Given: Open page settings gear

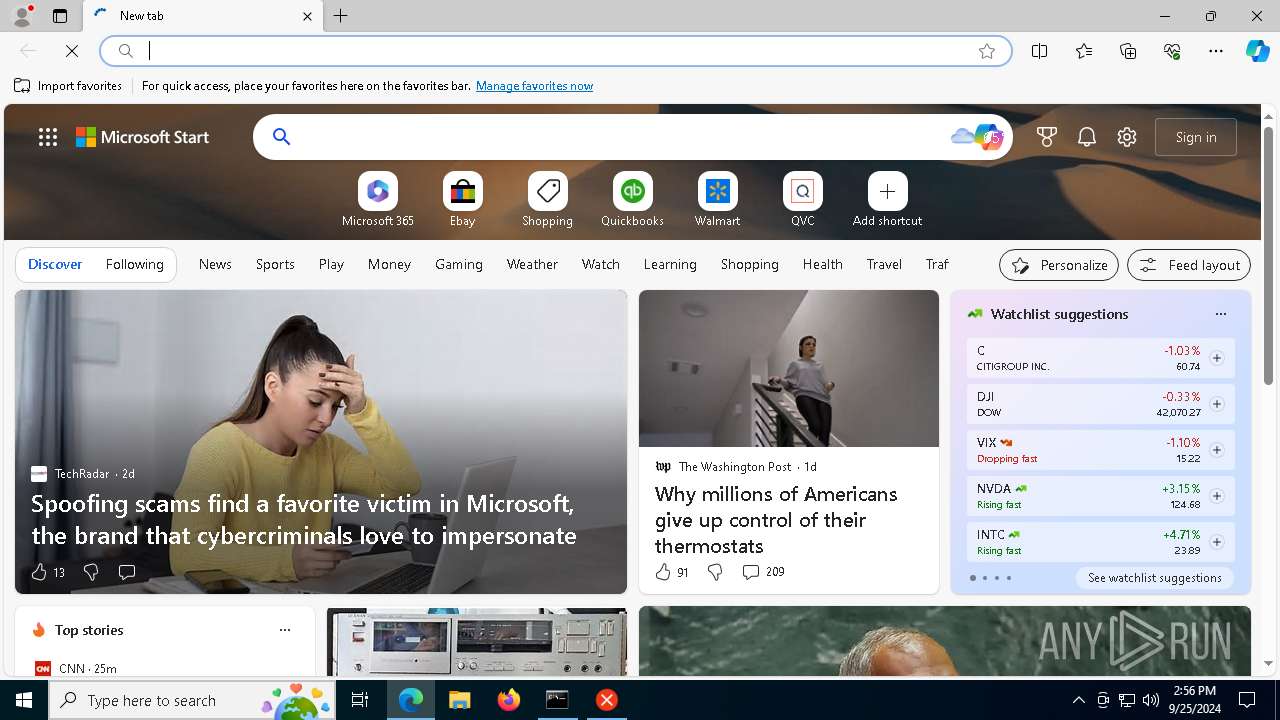Looking at the screenshot, I should click(1127, 137).
